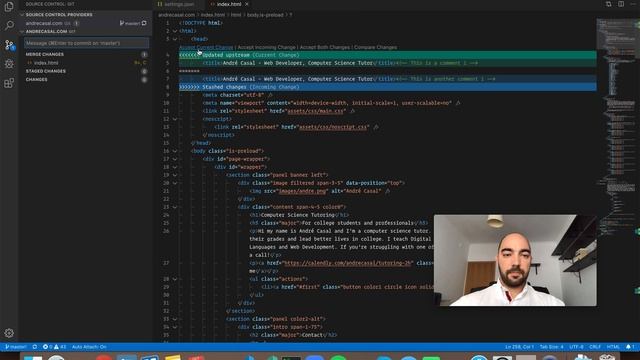Click images/andre.png src on line 21
Screen dimensions: 640x360
click(x=302, y=191)
